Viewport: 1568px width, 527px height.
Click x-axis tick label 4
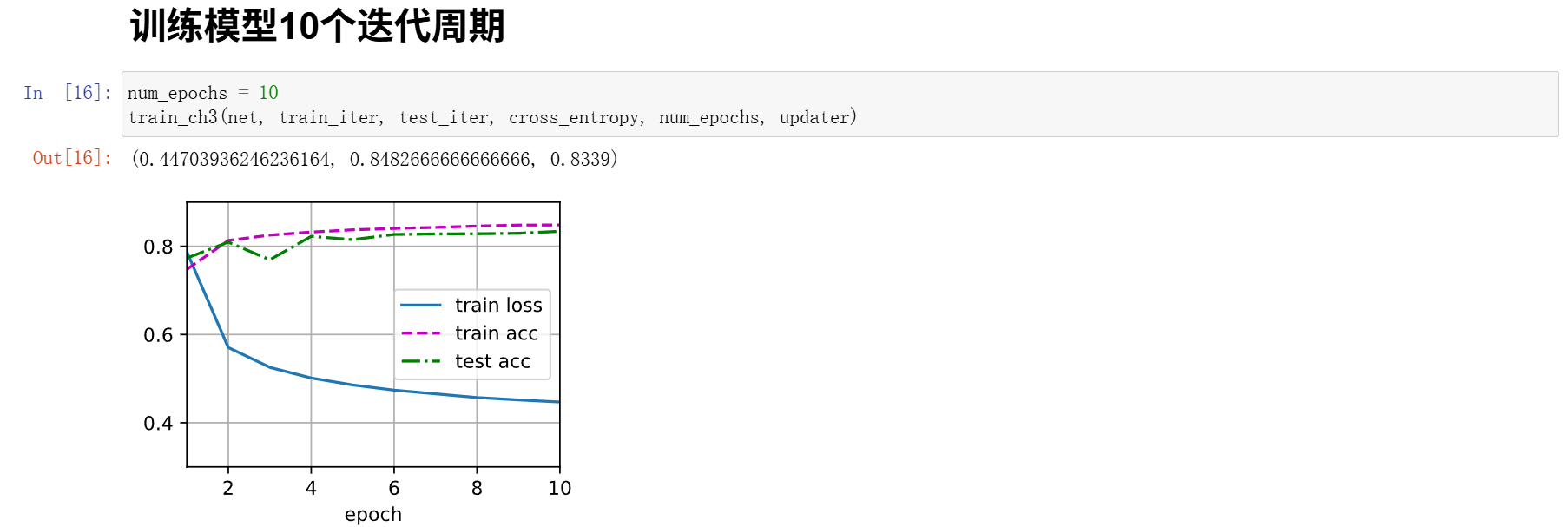[311, 488]
